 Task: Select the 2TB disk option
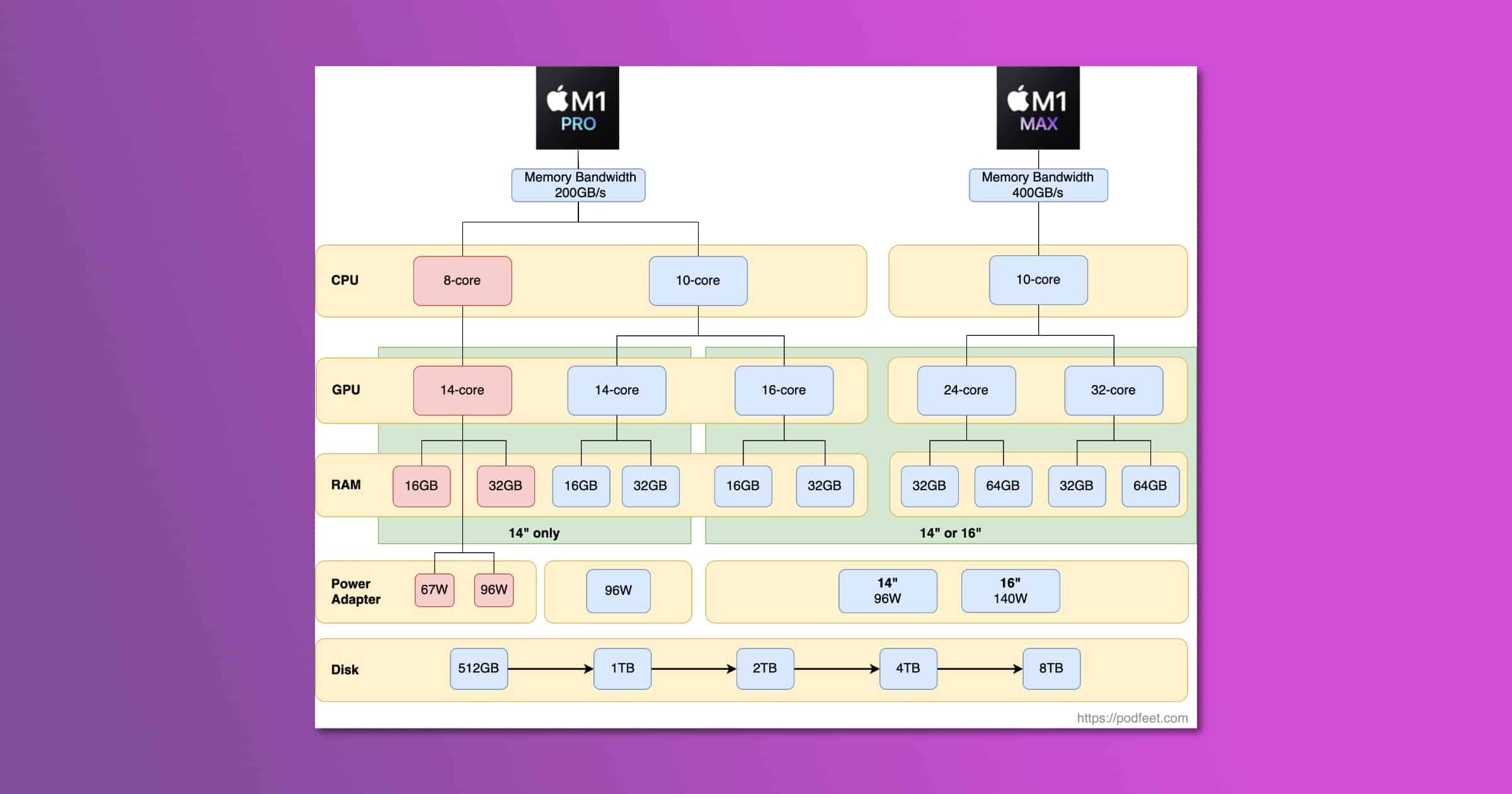(x=764, y=669)
